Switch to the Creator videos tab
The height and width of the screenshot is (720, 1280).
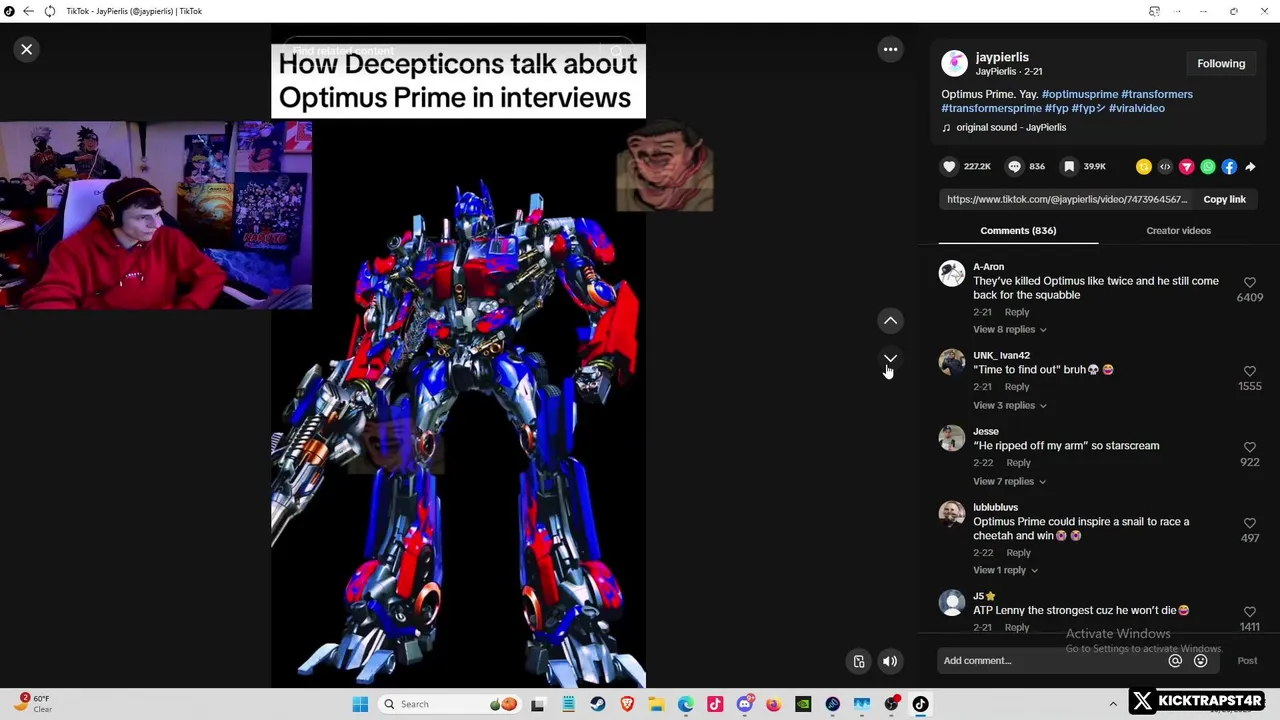click(x=1178, y=230)
